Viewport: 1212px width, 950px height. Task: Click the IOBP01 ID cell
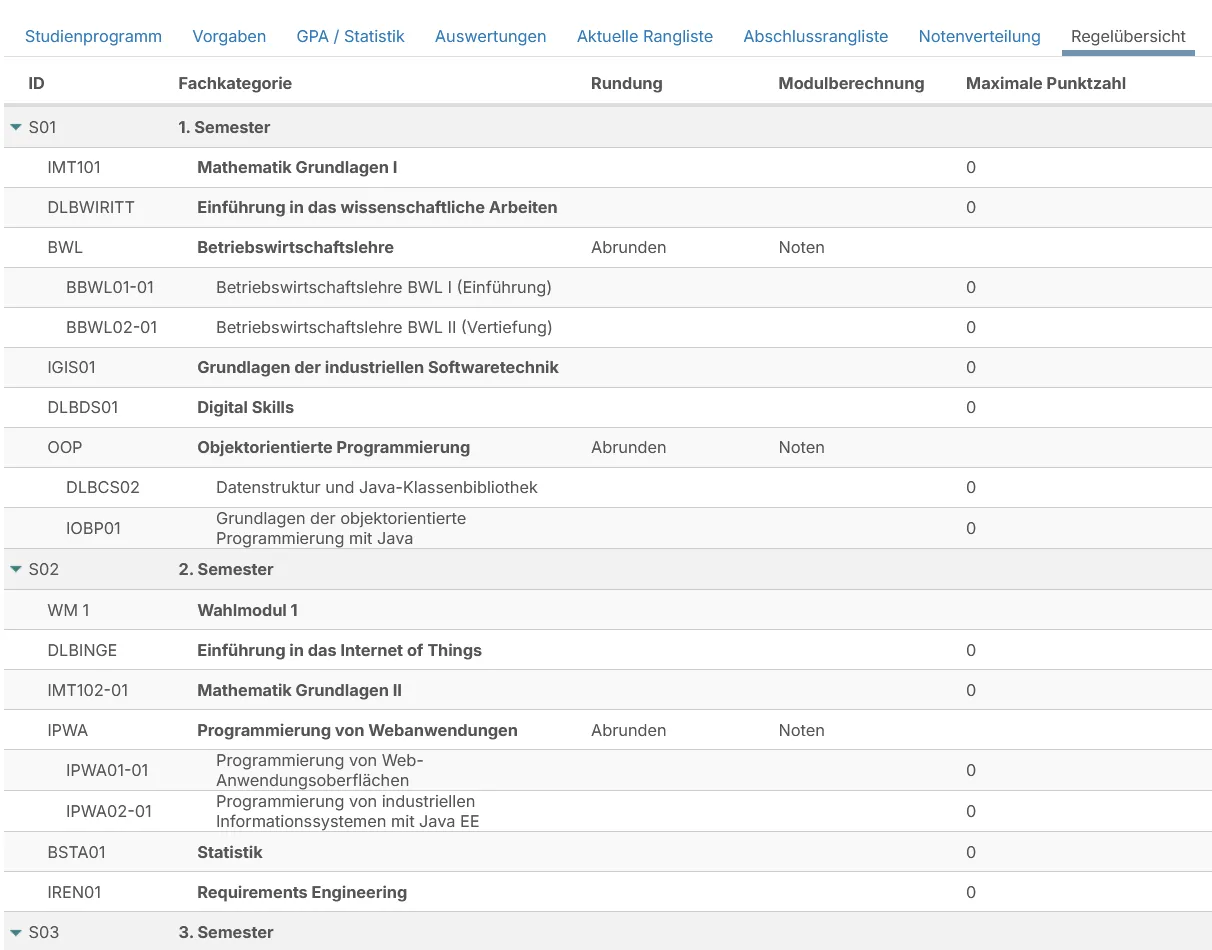[x=93, y=528]
